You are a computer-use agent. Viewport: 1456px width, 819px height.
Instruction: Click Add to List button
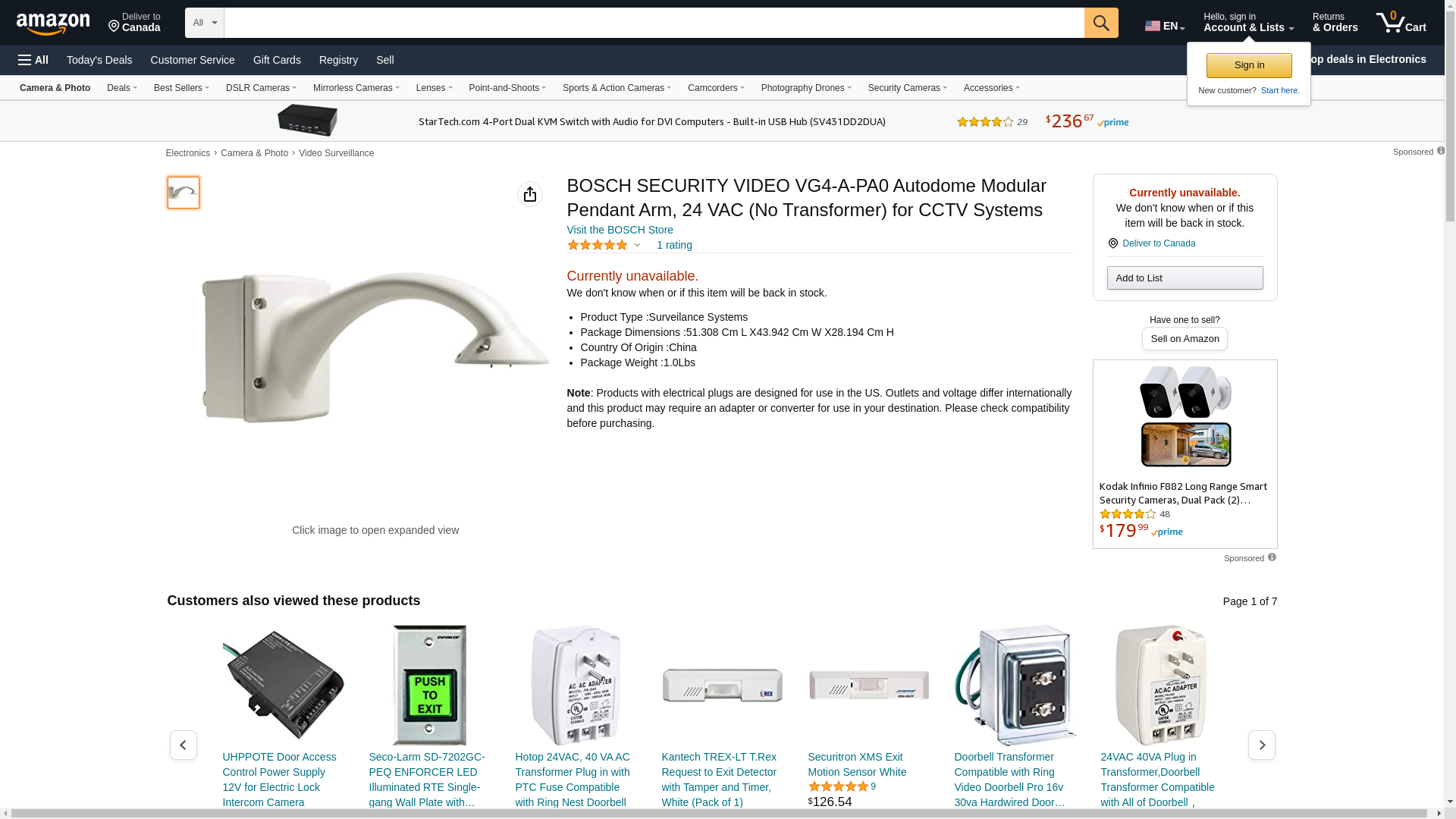click(1185, 278)
